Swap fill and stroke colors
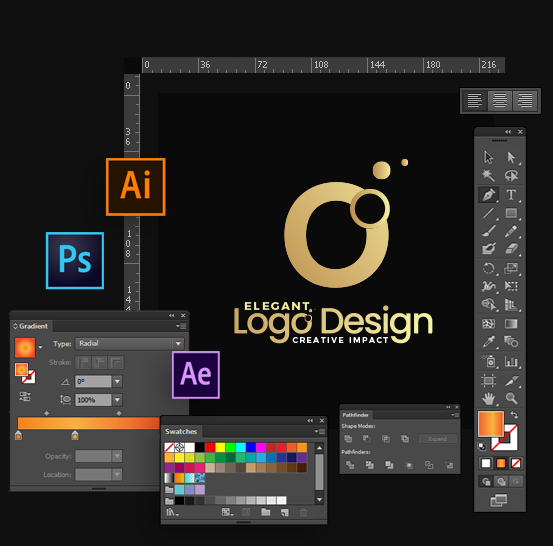 point(514,415)
